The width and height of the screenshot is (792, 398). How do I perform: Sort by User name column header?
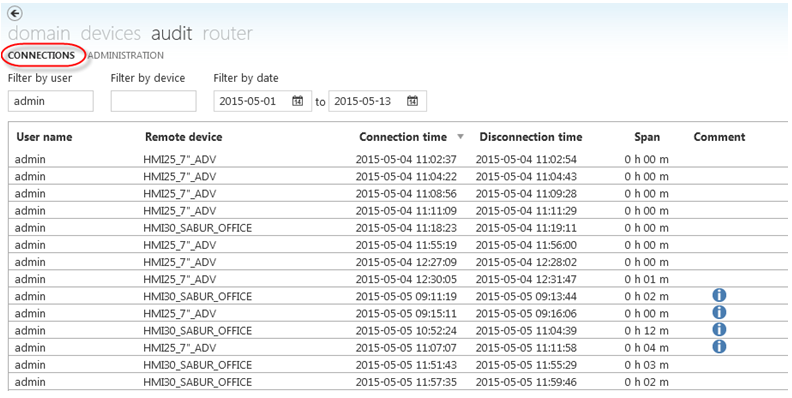click(x=44, y=137)
